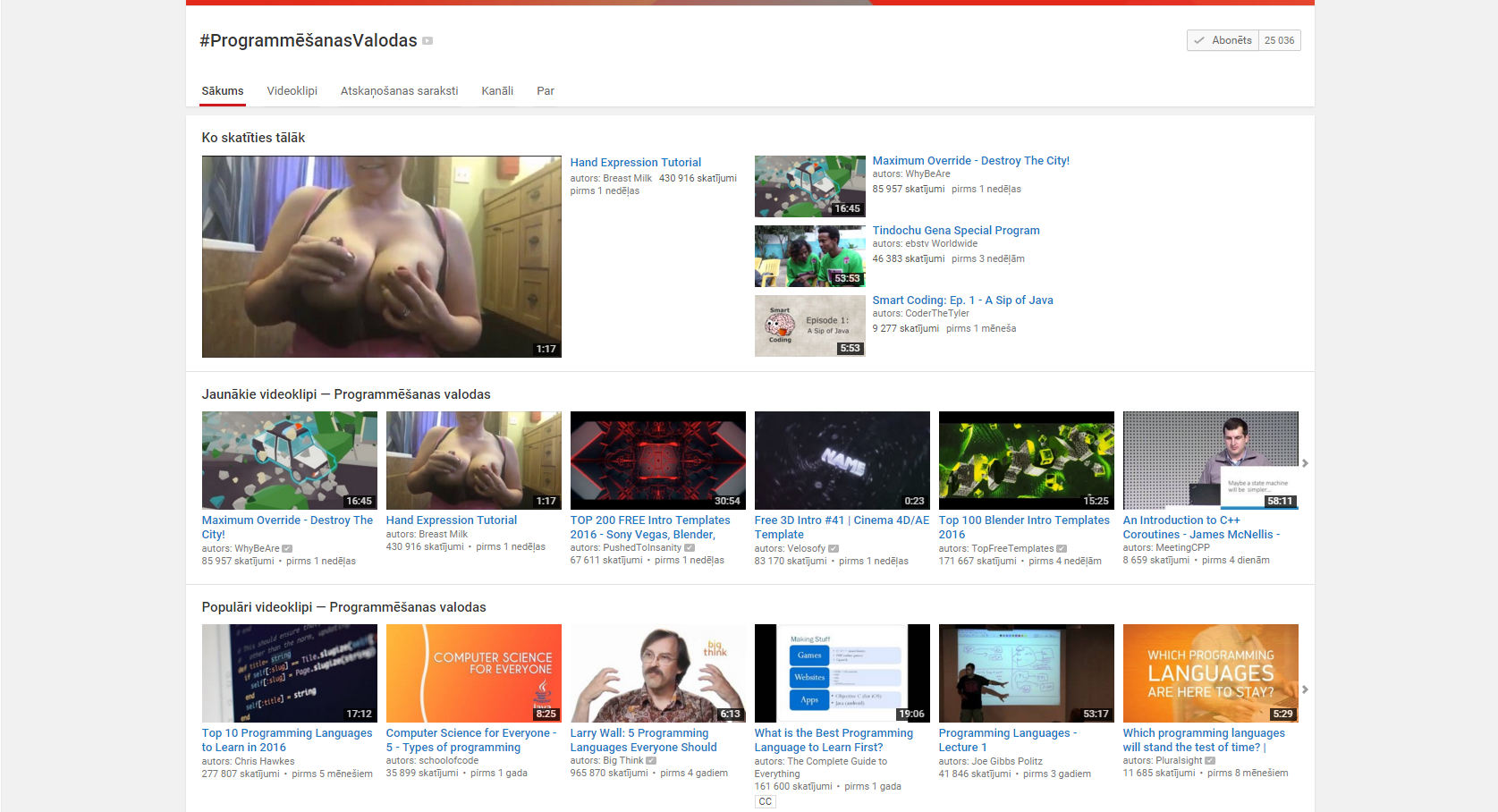Click subscriber count 25 036

1280,40
